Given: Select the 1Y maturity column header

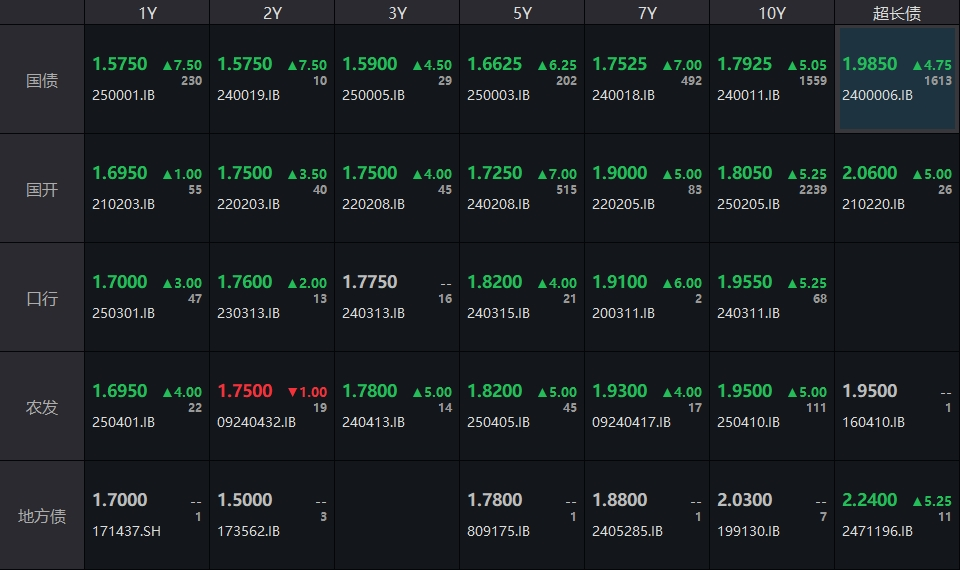Looking at the screenshot, I should pyautogui.click(x=147, y=13).
